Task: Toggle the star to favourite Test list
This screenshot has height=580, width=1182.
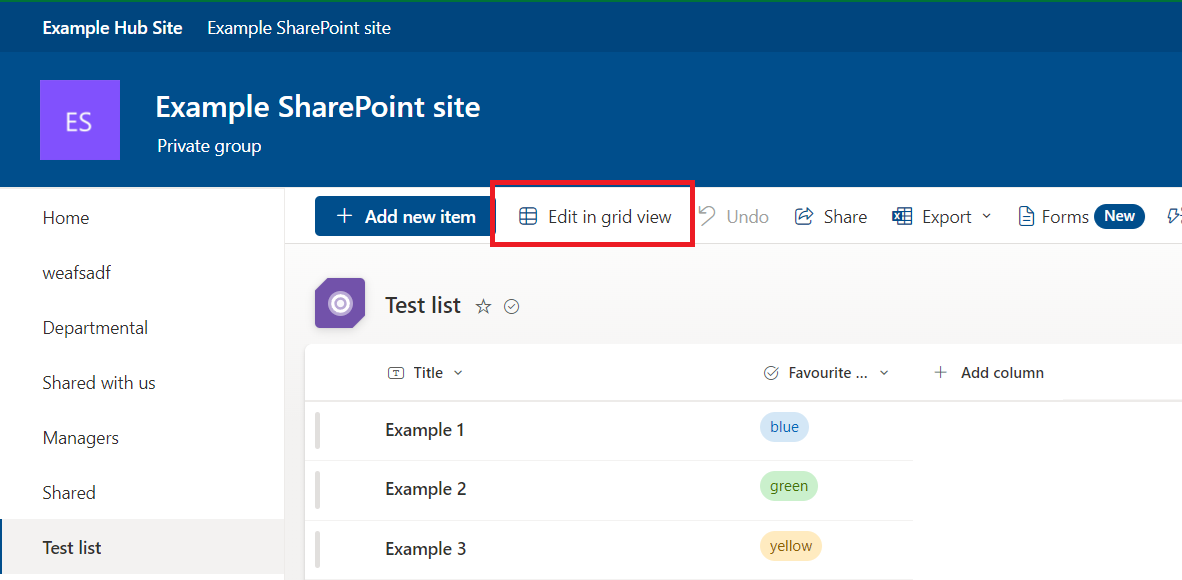Action: point(483,306)
